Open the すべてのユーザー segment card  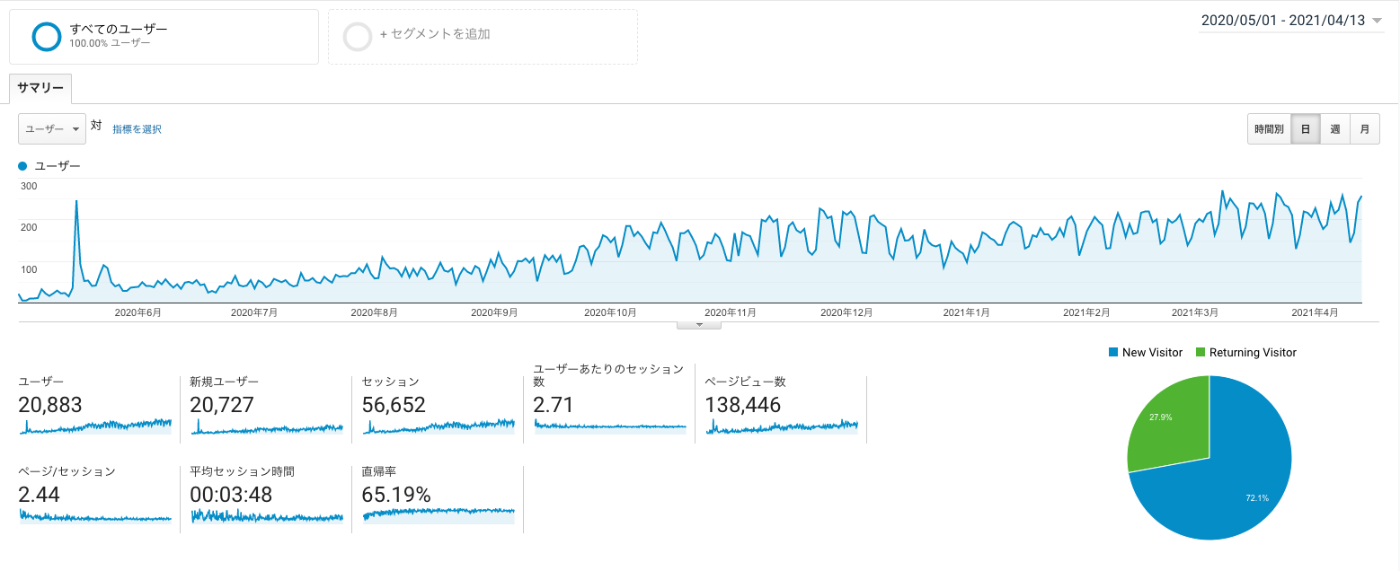tap(164, 37)
